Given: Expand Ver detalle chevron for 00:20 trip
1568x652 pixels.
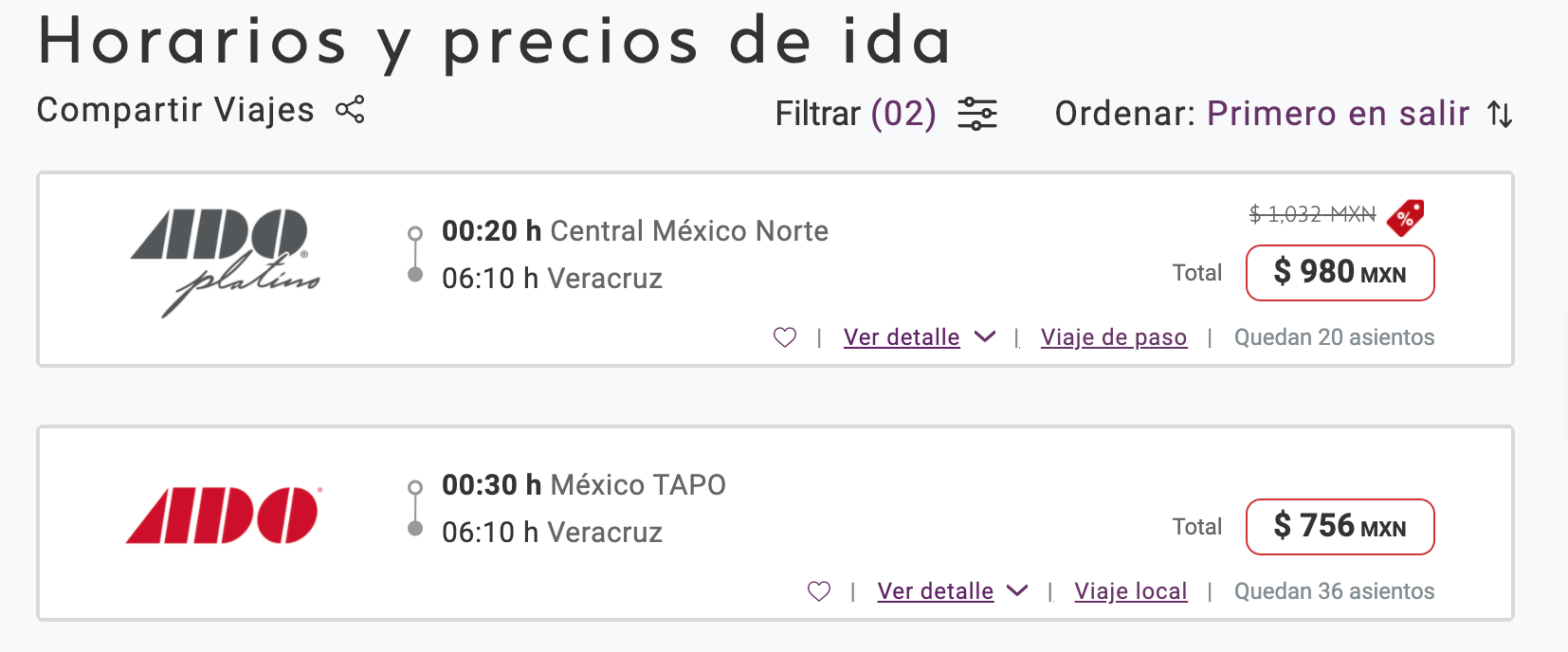Looking at the screenshot, I should coord(985,336).
